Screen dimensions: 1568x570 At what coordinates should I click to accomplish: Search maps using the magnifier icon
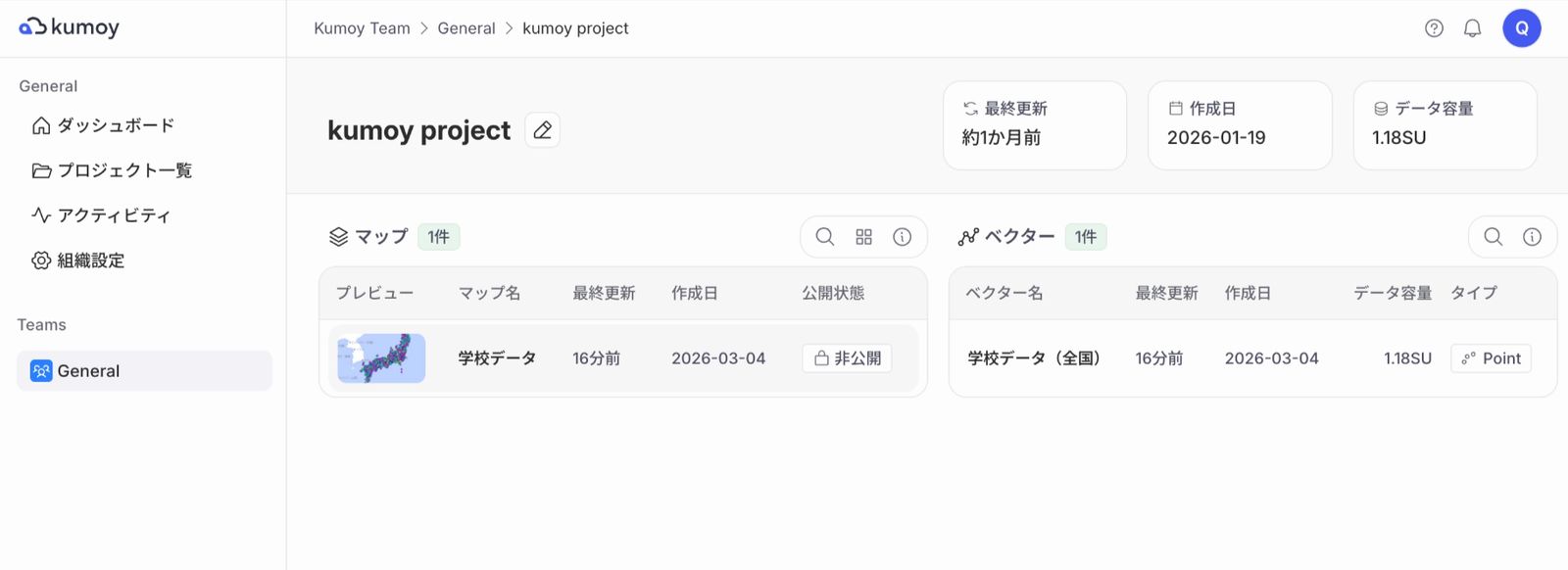pos(825,237)
